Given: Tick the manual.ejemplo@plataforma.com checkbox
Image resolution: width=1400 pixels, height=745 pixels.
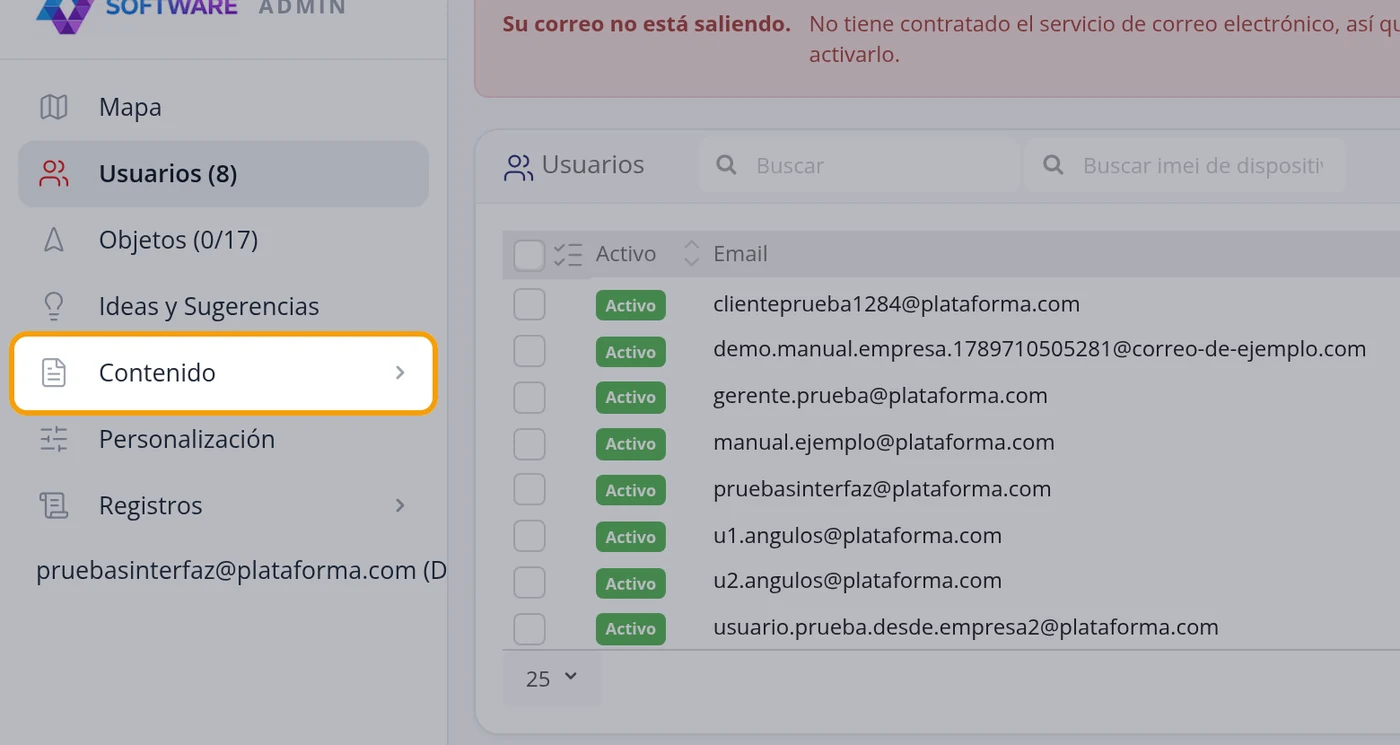Looking at the screenshot, I should [x=529, y=443].
